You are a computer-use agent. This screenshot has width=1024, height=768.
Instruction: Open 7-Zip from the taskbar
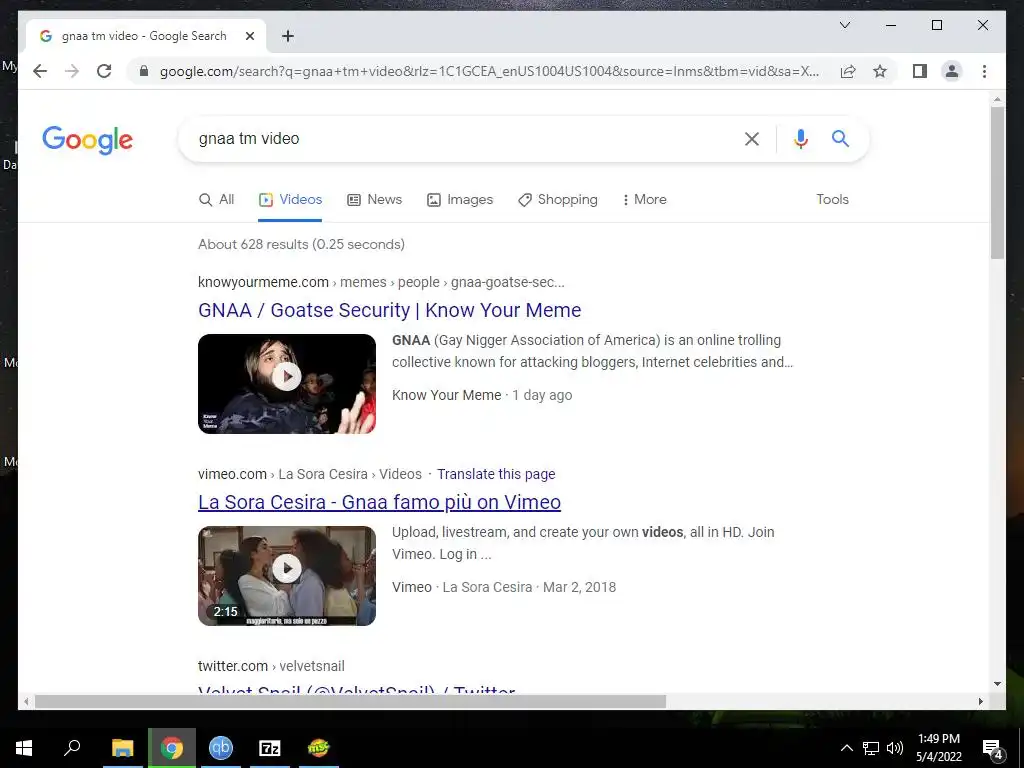point(270,748)
